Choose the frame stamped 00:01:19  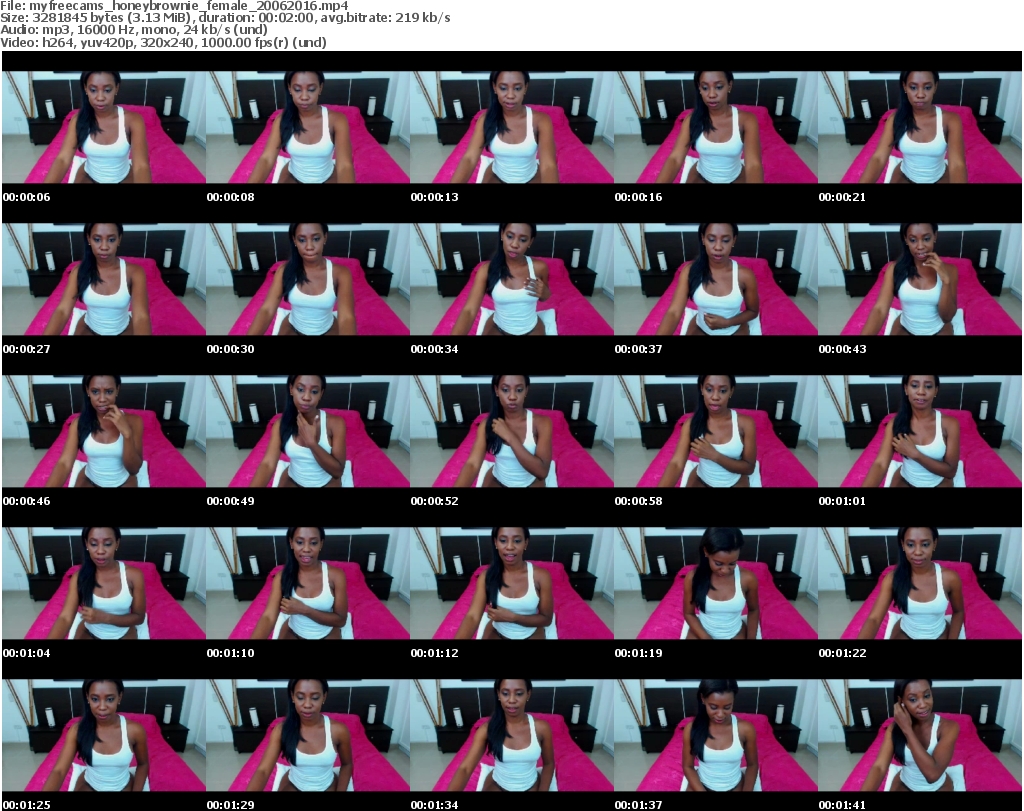(x=716, y=583)
